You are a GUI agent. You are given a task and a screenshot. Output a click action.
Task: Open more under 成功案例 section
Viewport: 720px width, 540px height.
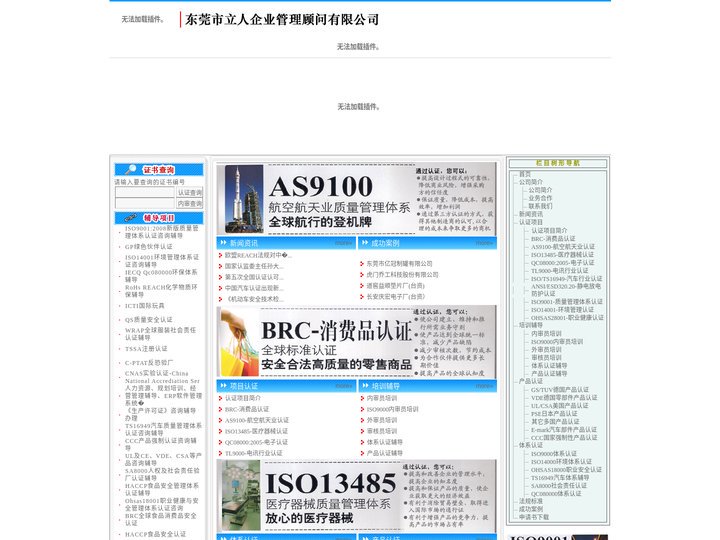click(484, 243)
